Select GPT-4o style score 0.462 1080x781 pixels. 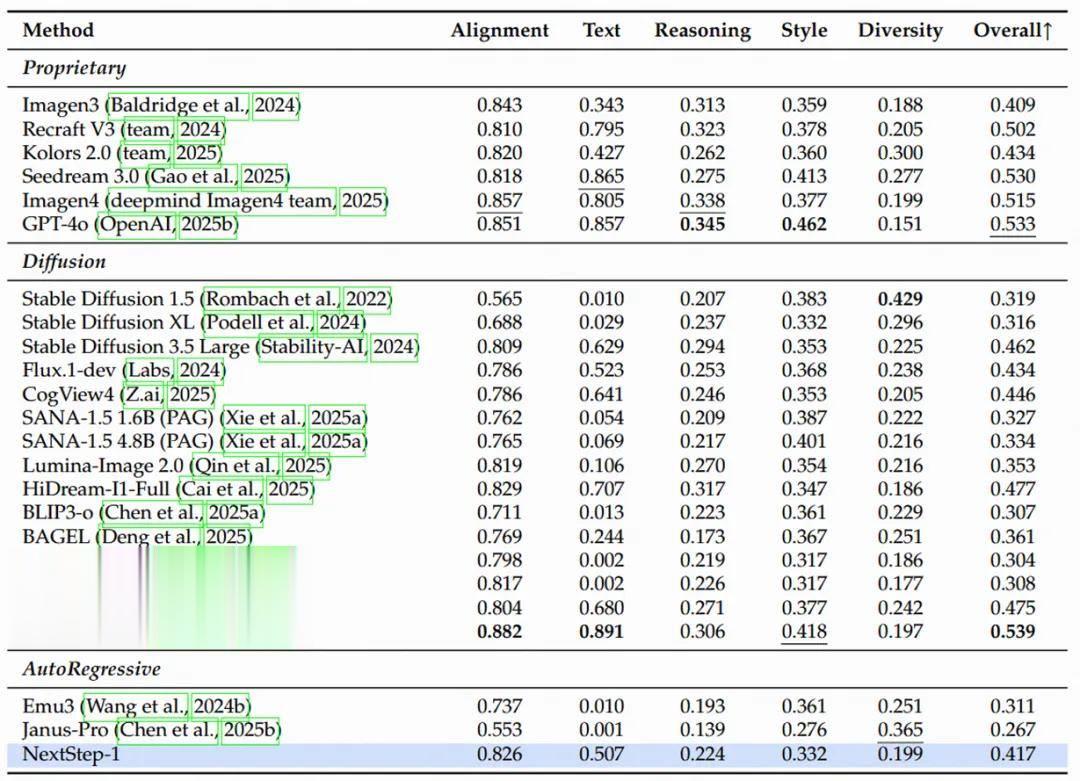click(x=804, y=225)
